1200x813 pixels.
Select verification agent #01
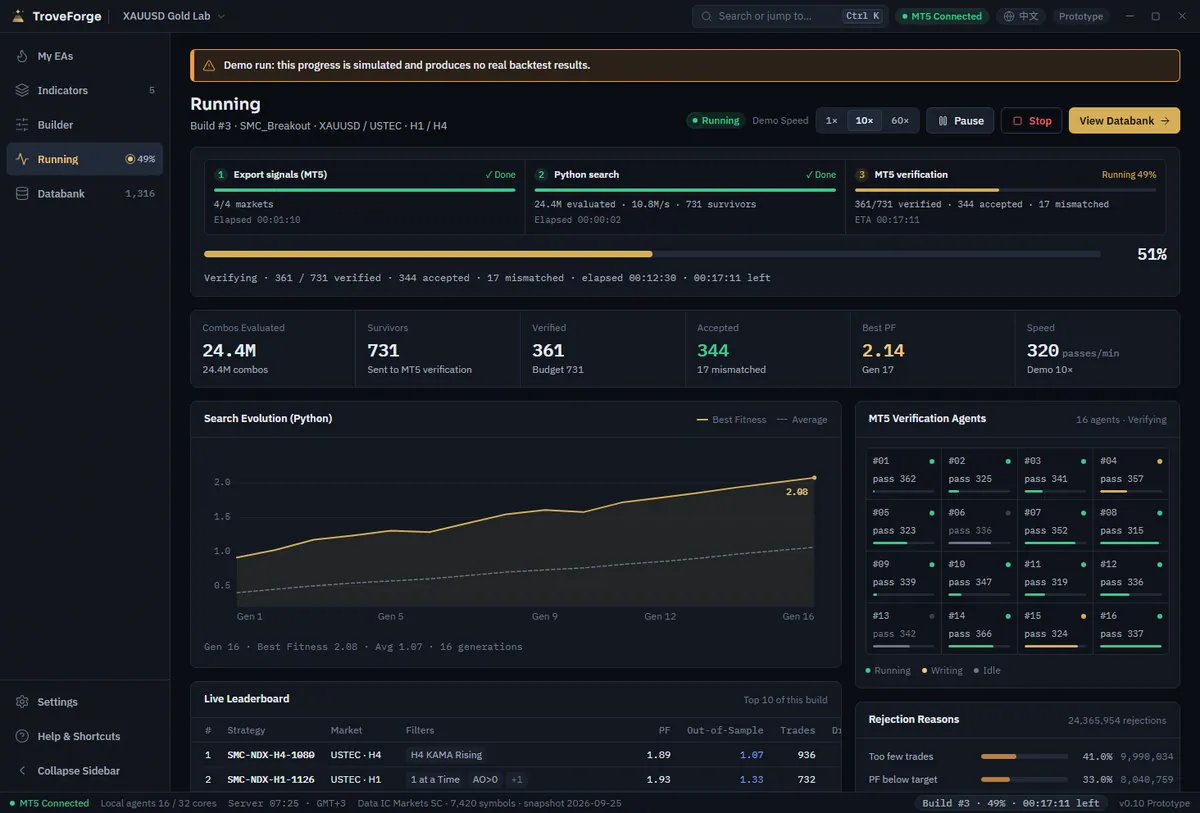(x=903, y=473)
